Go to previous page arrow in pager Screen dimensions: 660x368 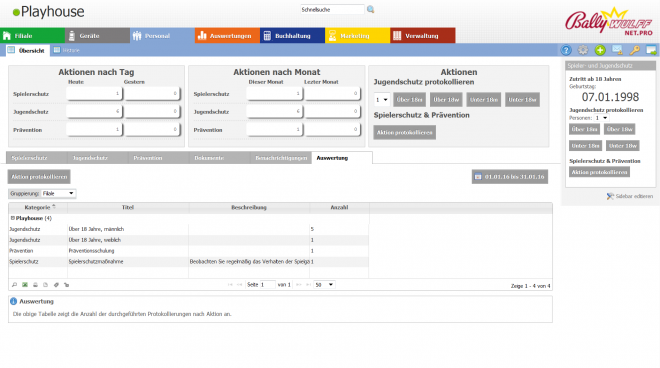coord(240,285)
